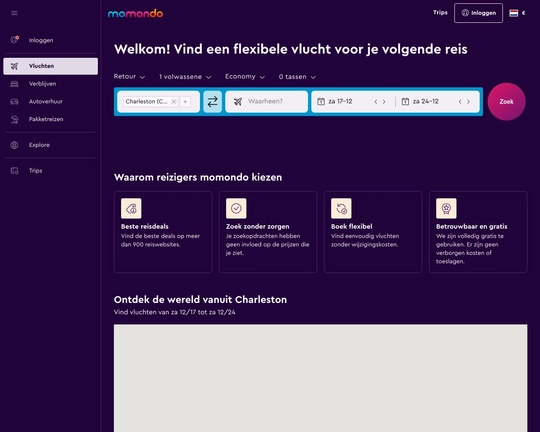Click the Beste reisdeals price tag icon
This screenshot has height=432, width=540.
pos(131,208)
